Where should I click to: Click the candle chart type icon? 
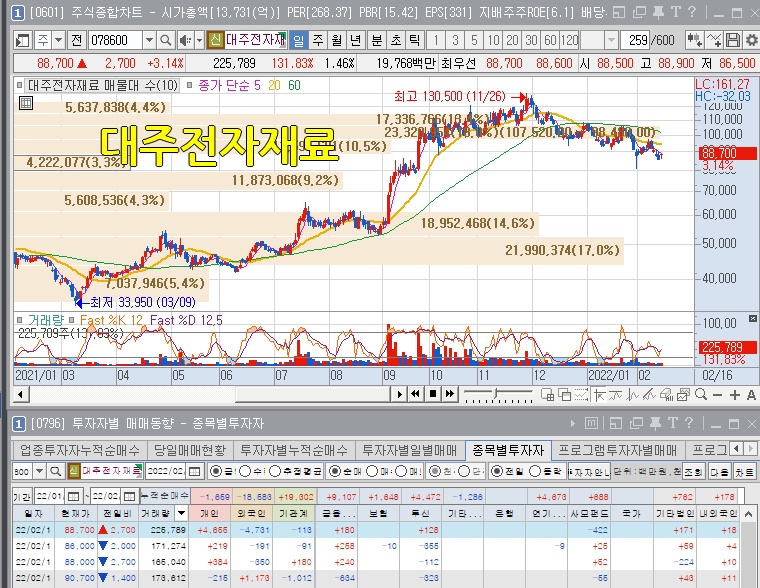(x=695, y=40)
